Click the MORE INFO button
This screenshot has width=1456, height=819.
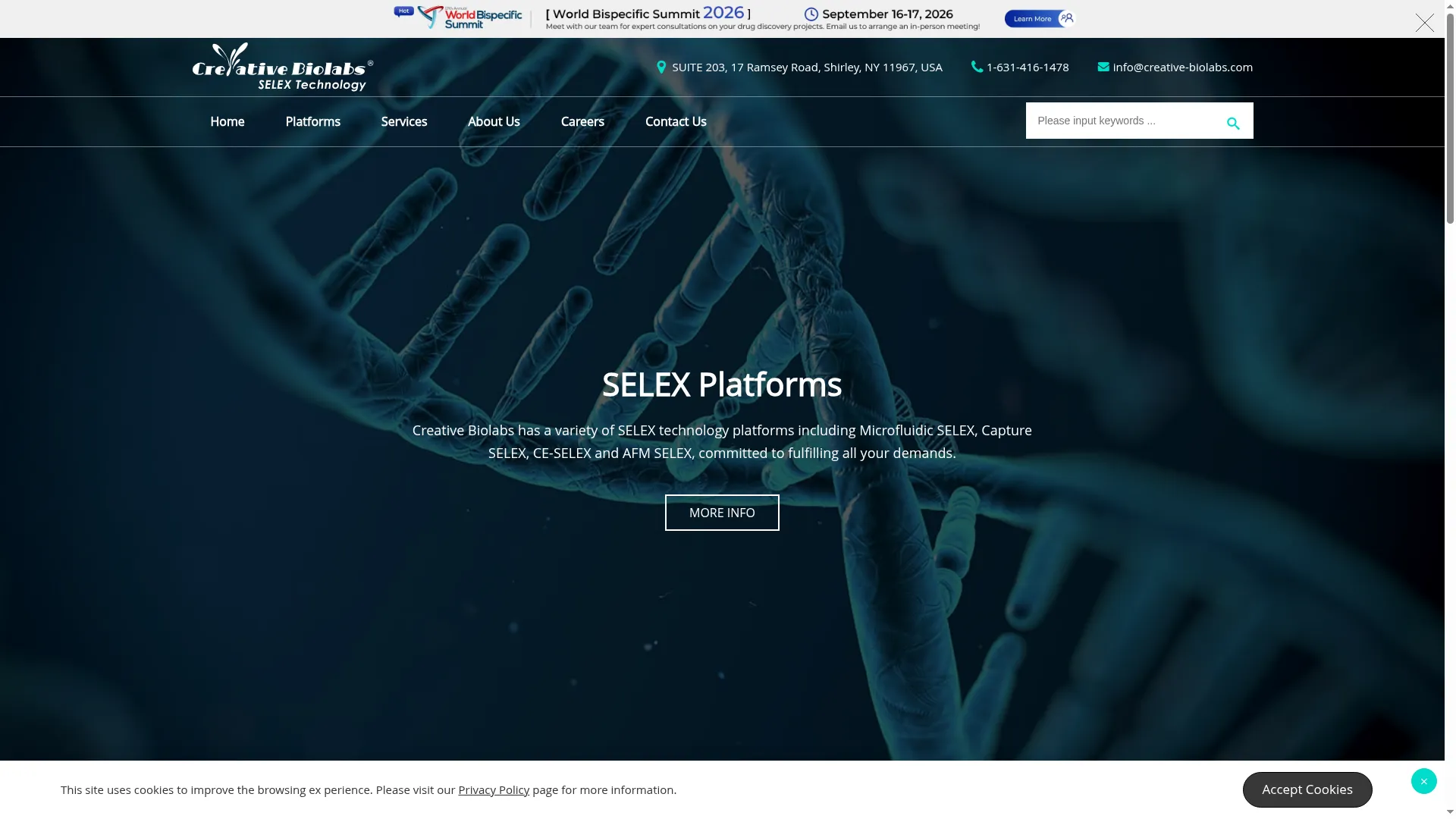[x=722, y=513]
